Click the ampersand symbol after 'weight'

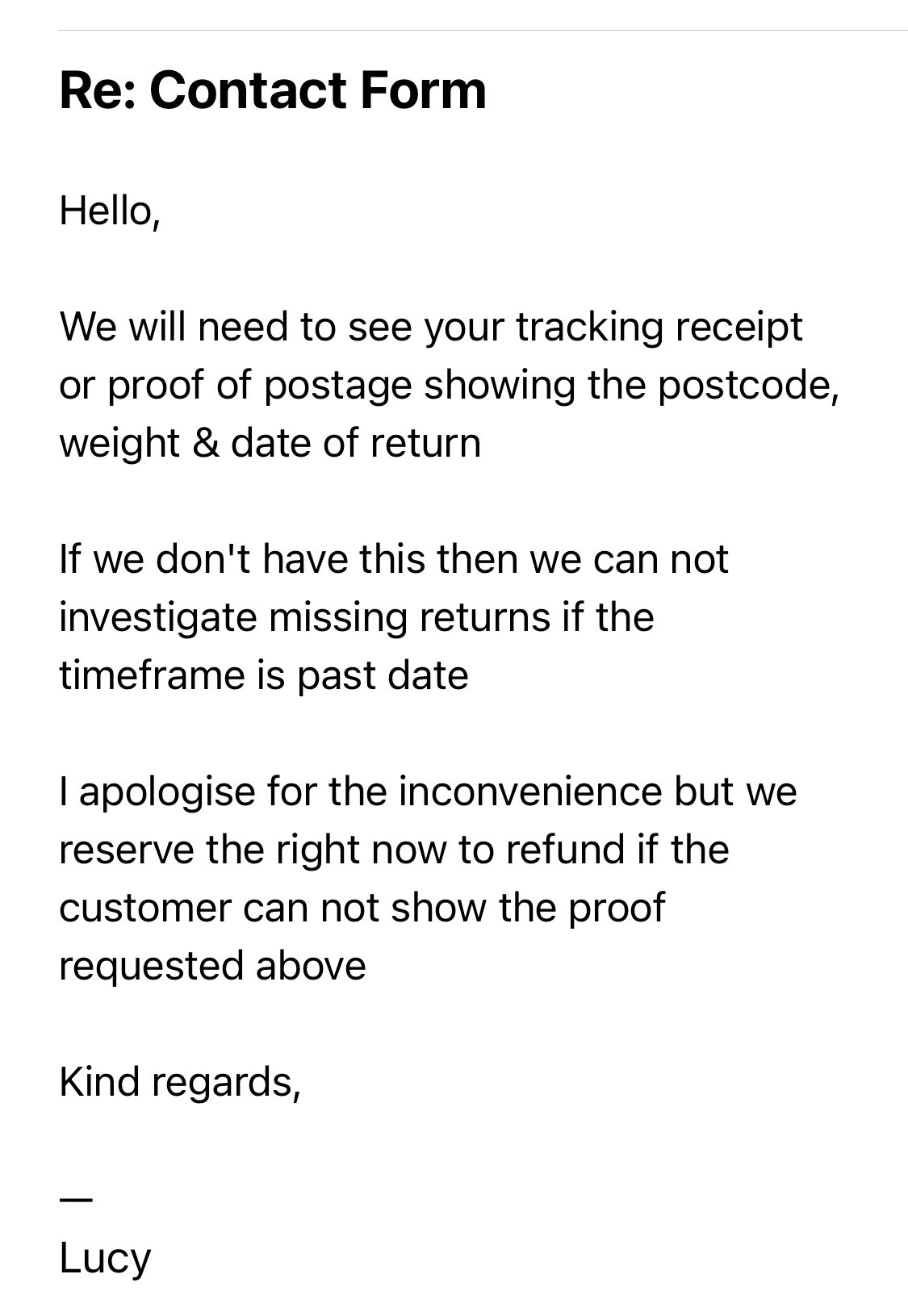[205, 443]
